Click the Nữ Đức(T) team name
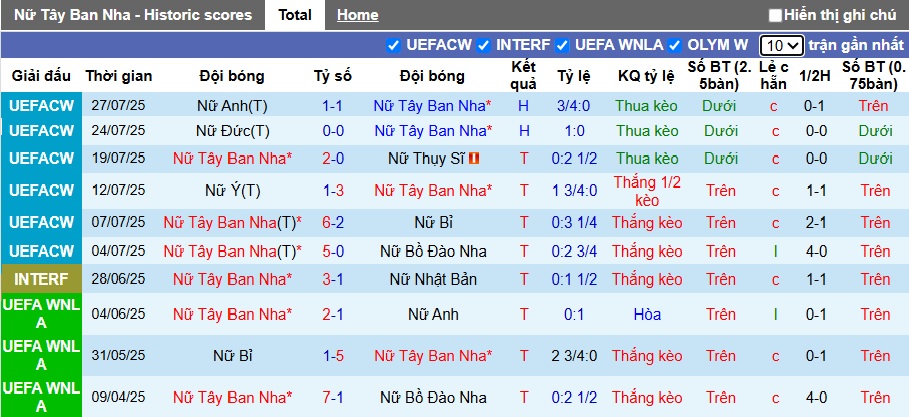The width and height of the screenshot is (909, 417). coord(232,131)
